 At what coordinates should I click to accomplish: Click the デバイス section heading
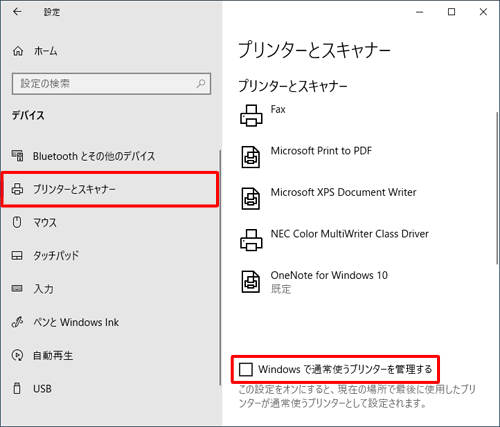28,115
